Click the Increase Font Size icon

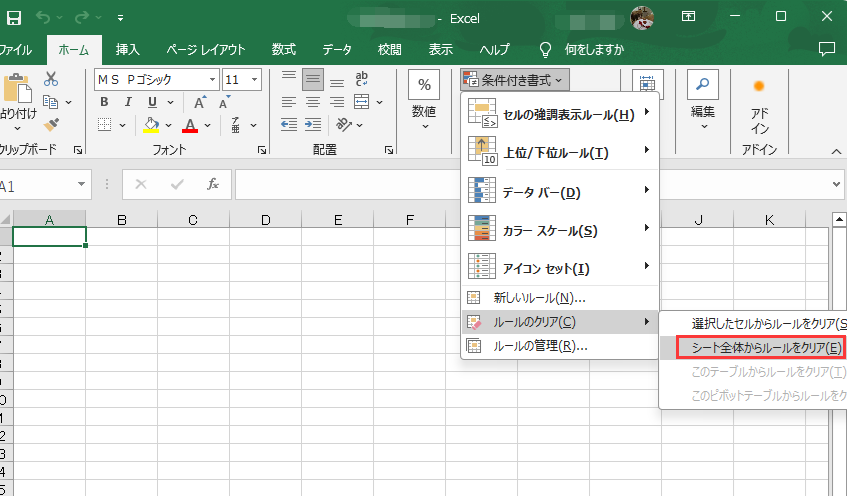[x=199, y=102]
